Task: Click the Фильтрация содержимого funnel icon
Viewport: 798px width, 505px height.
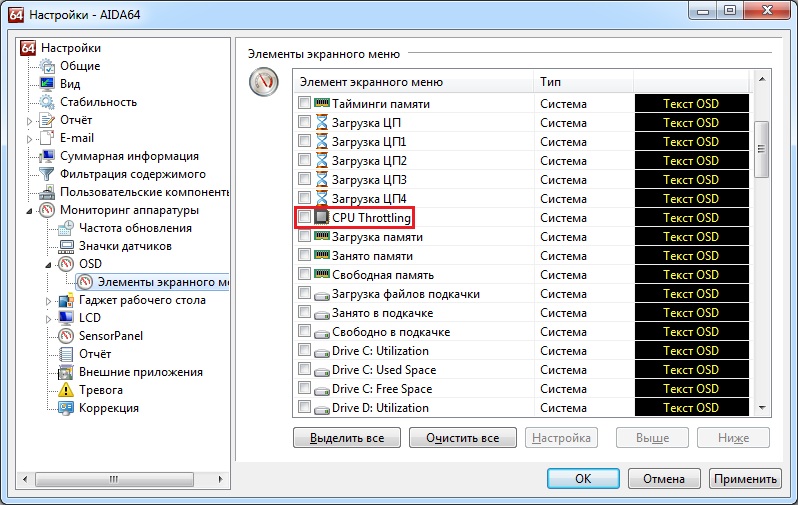Action: 47,174
